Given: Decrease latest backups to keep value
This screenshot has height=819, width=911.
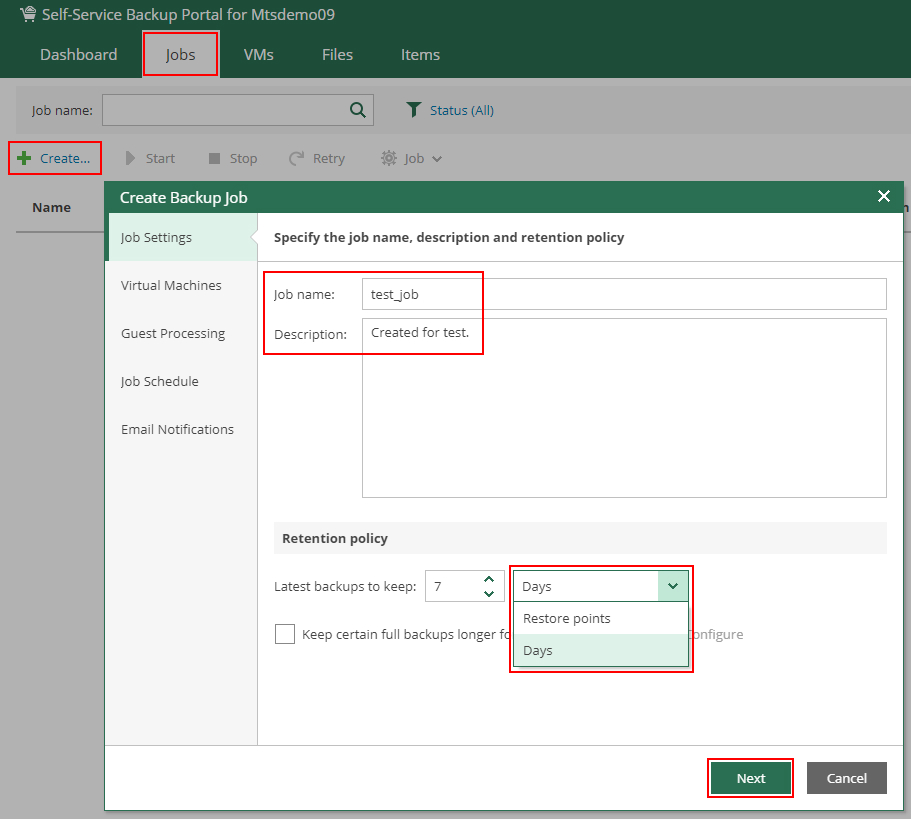Looking at the screenshot, I should (489, 594).
